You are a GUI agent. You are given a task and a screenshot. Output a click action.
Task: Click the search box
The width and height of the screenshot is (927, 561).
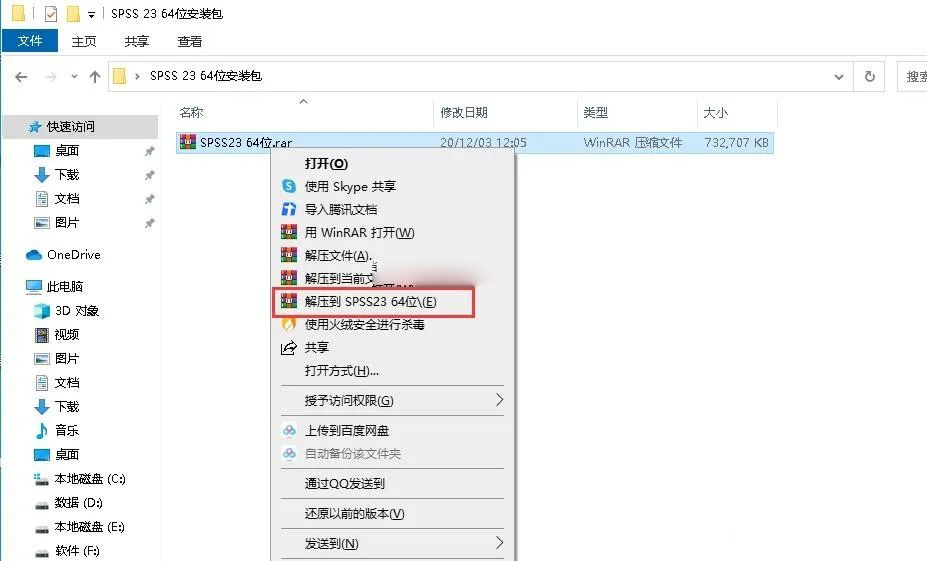(x=912, y=76)
